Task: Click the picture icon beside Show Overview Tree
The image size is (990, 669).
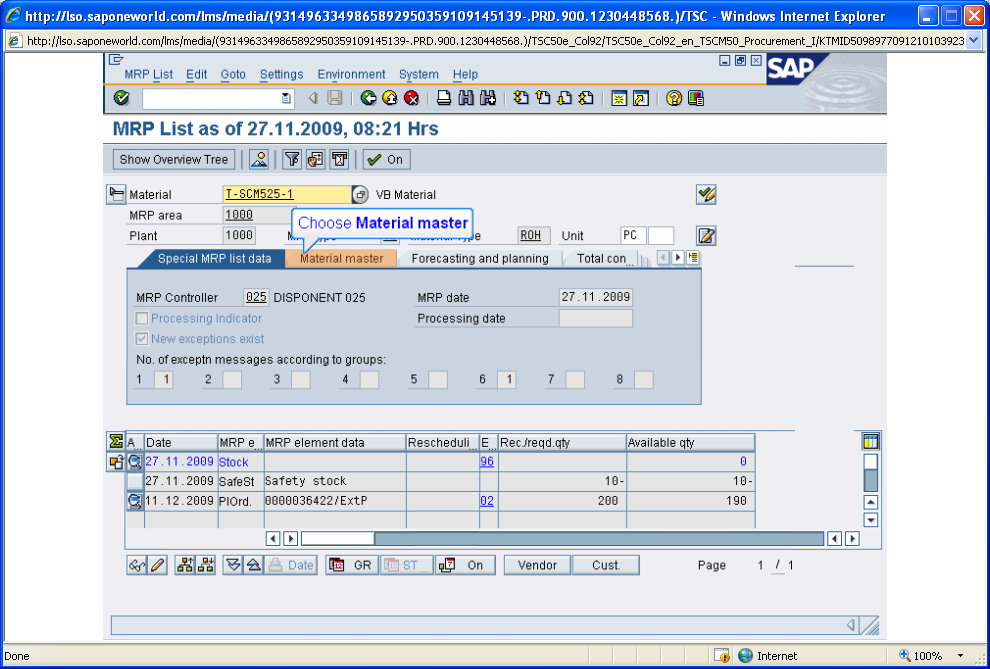Action: (x=259, y=159)
